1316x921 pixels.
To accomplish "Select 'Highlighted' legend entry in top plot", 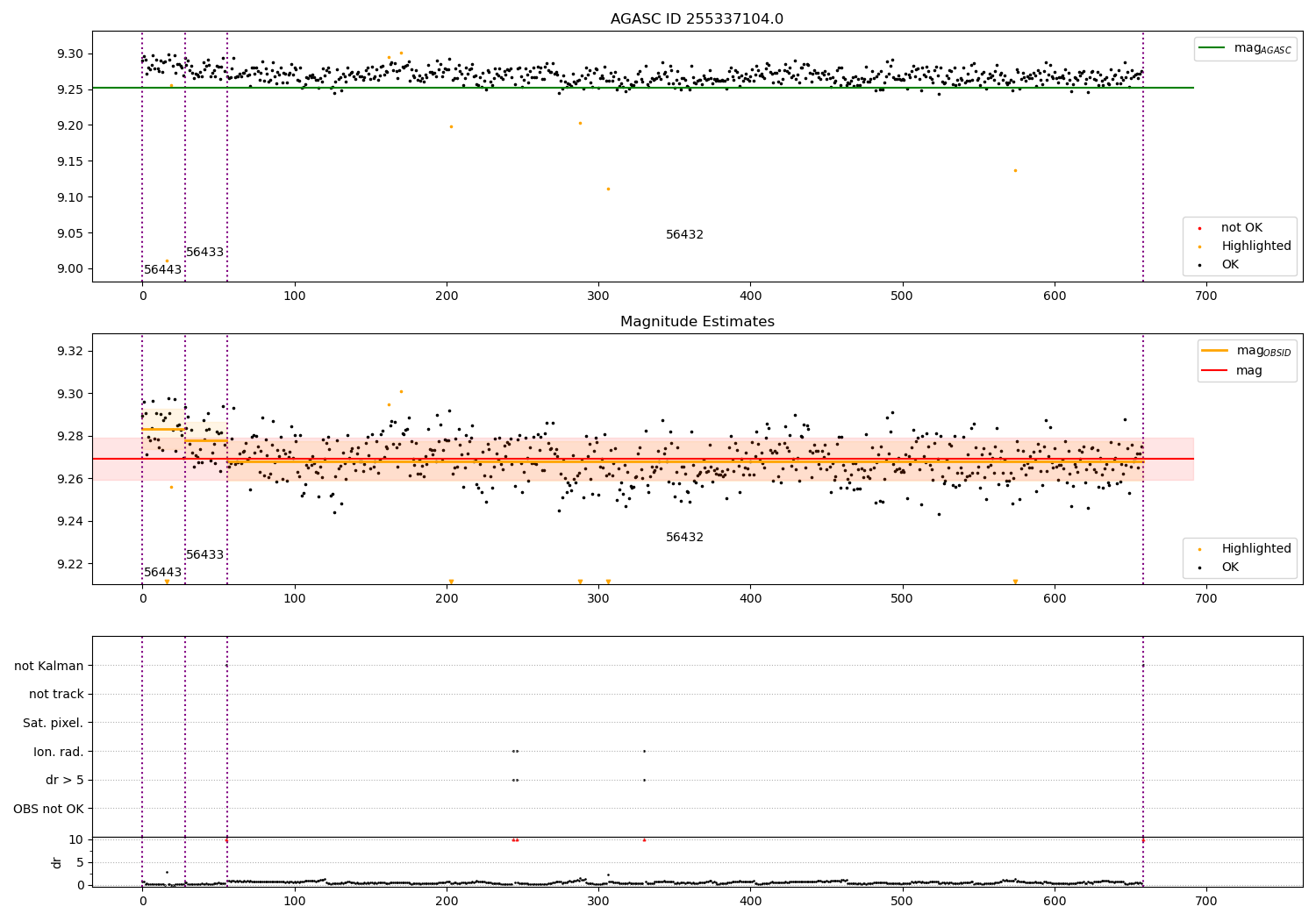I will (1255, 246).
